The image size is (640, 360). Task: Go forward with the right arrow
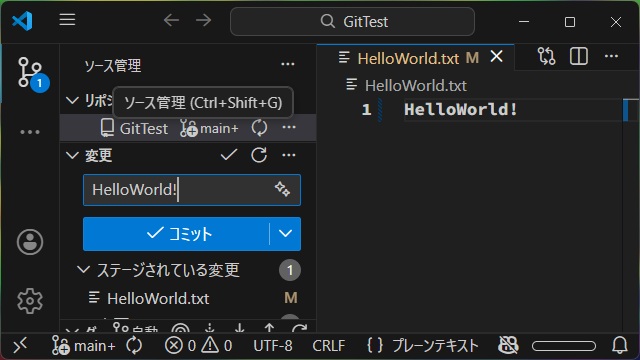[x=203, y=20]
